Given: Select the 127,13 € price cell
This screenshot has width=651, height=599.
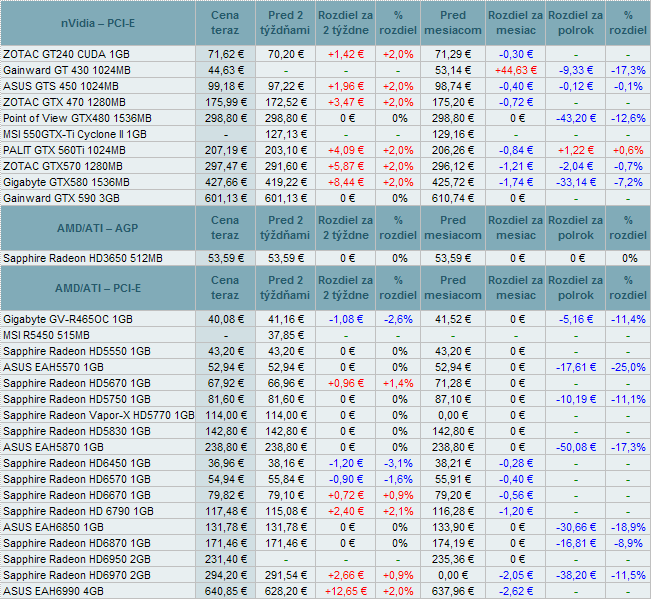Looking at the screenshot, I should 286,134.
